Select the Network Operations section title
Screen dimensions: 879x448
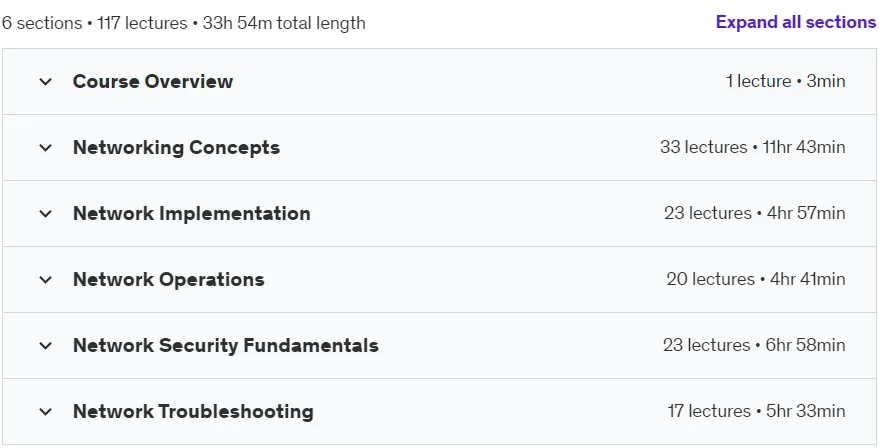pyautogui.click(x=168, y=279)
